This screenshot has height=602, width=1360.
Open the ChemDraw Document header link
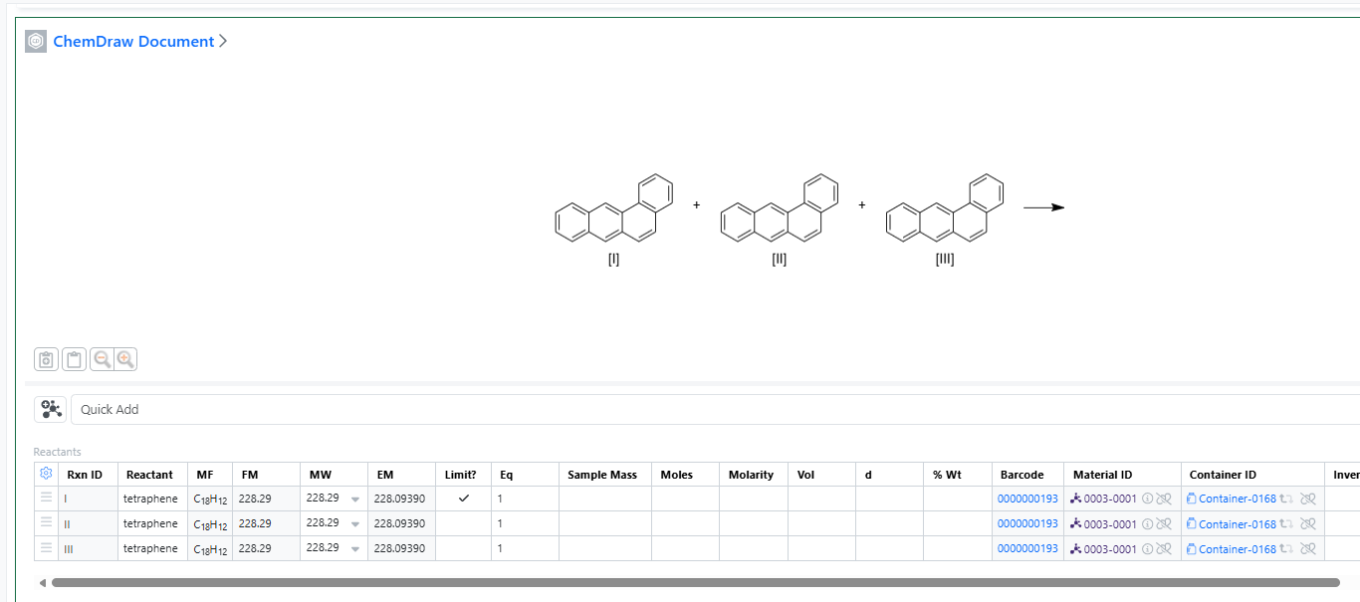click(133, 41)
